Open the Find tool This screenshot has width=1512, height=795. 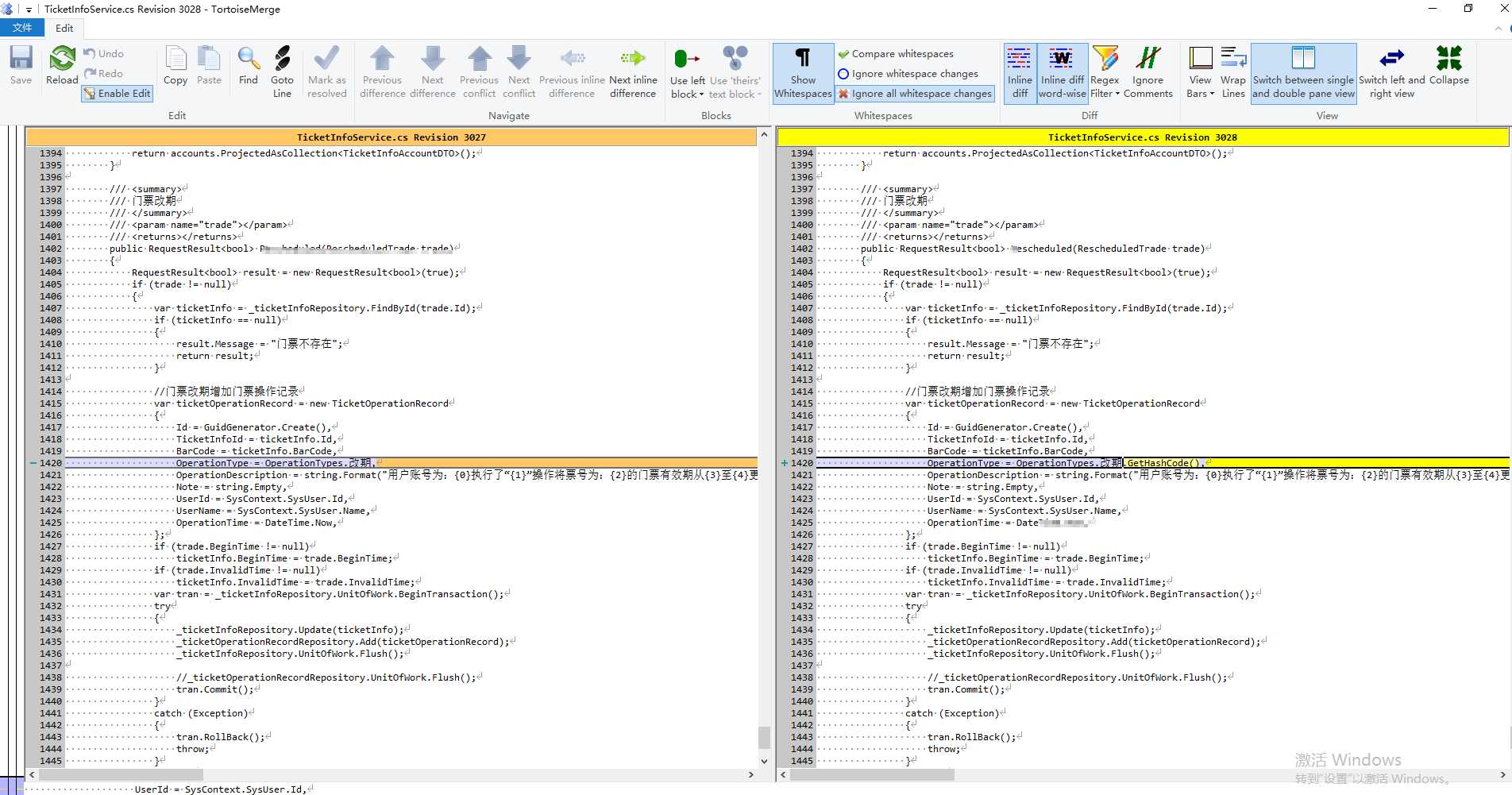[248, 66]
